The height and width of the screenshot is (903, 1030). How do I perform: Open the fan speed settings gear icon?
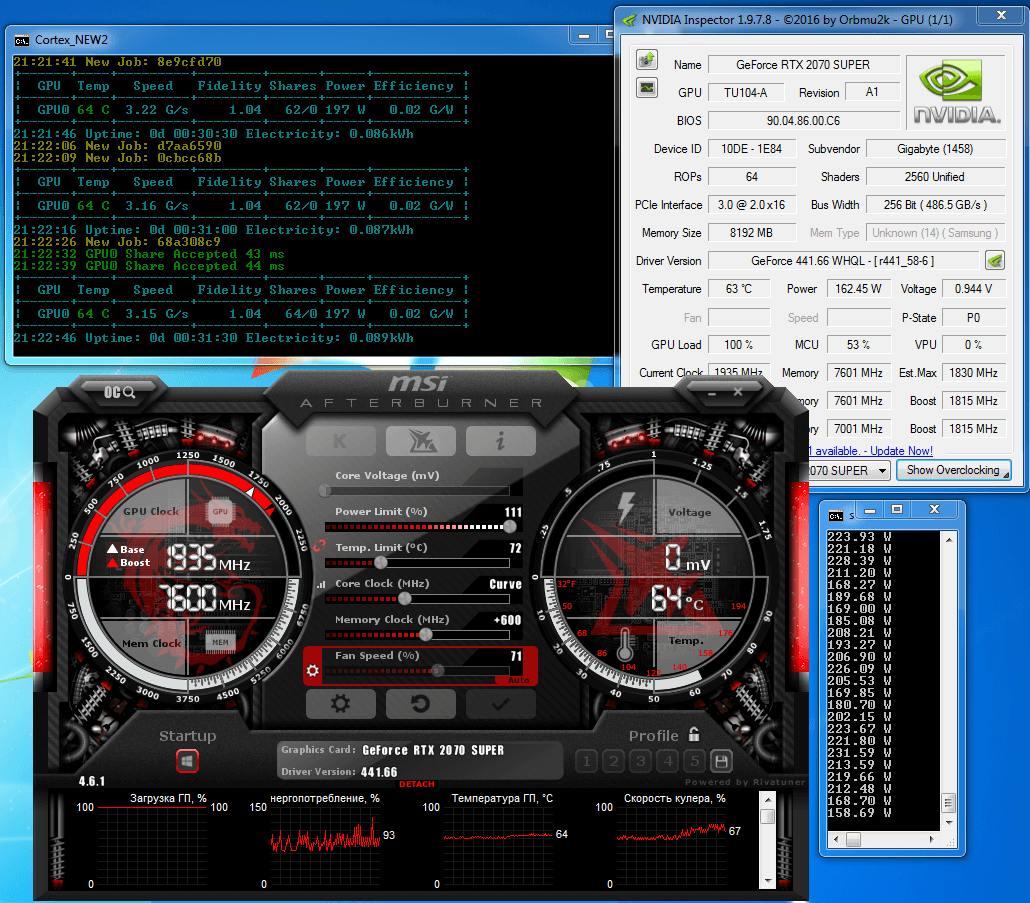coord(313,670)
